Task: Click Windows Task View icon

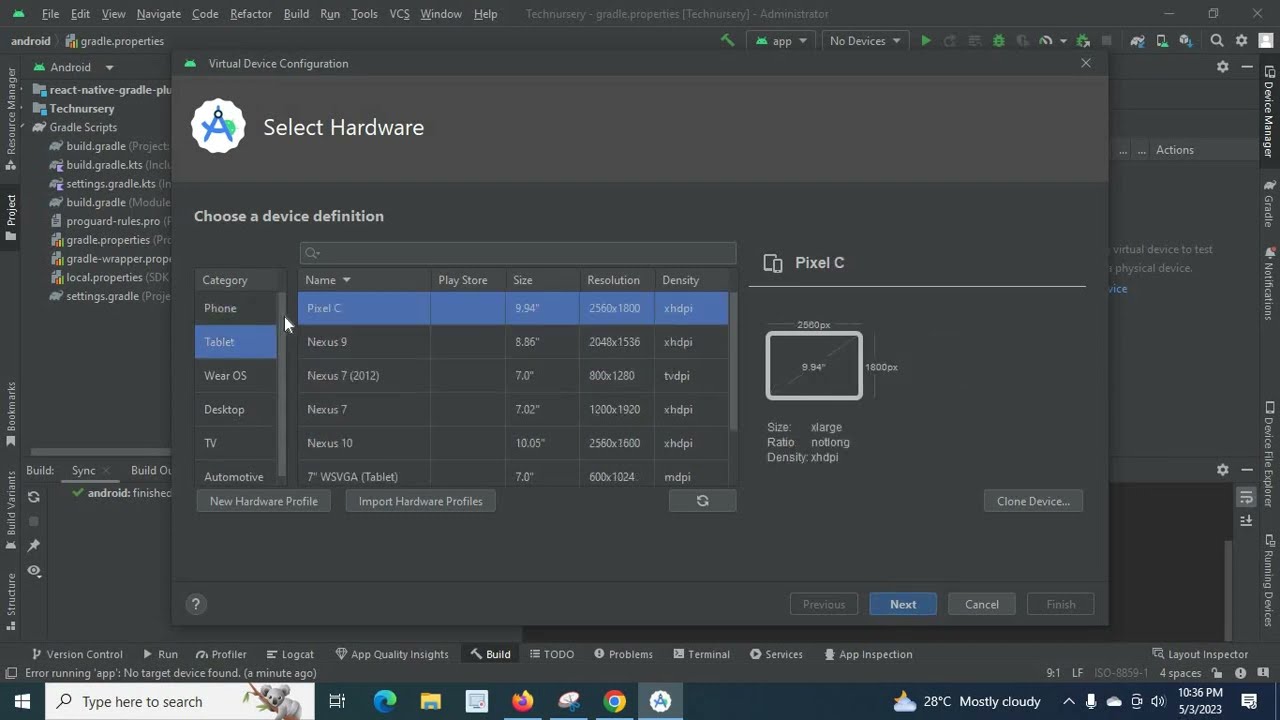Action: [337, 701]
